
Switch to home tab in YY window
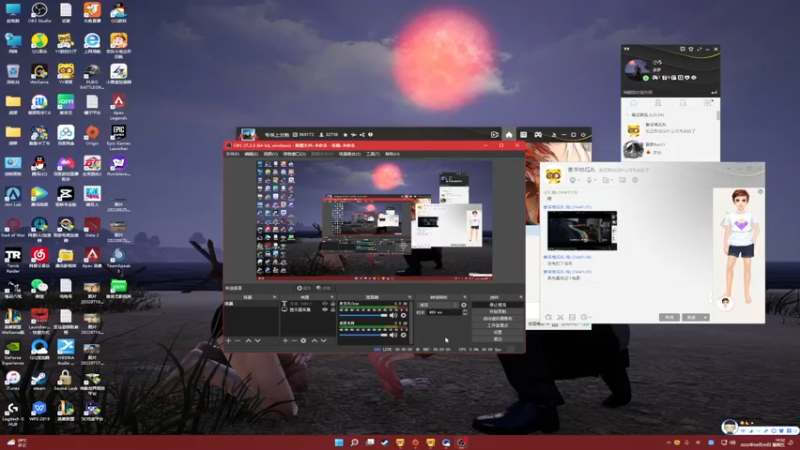(x=634, y=103)
